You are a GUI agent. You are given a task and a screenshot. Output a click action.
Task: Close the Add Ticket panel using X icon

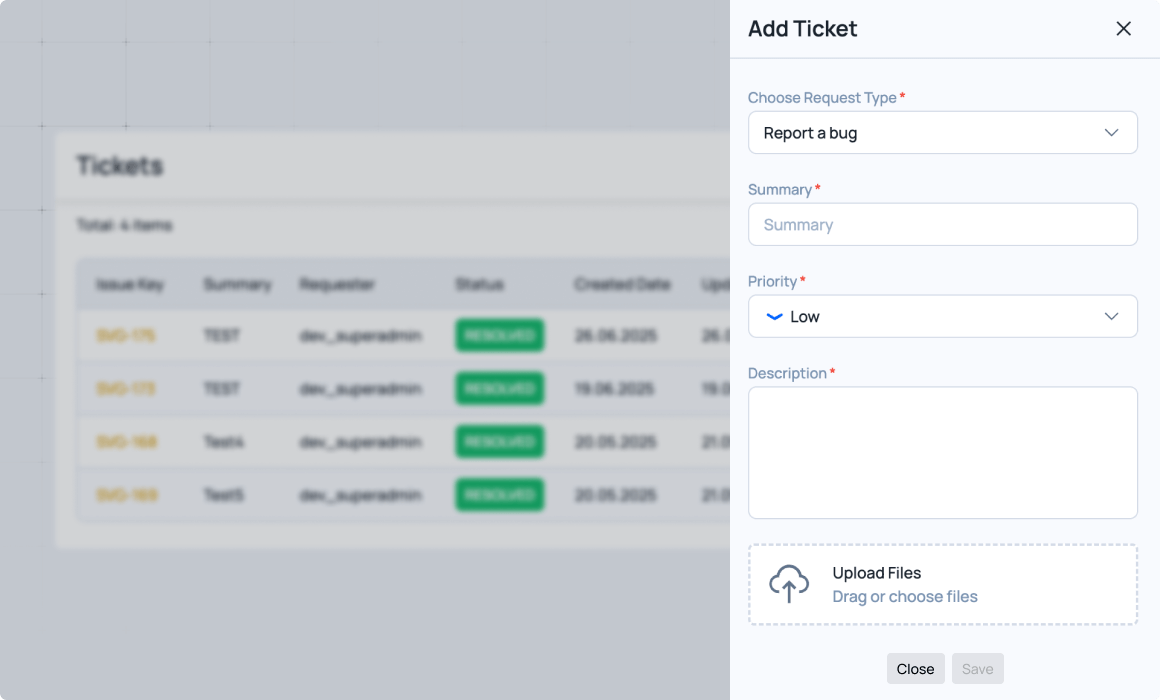[x=1123, y=29]
